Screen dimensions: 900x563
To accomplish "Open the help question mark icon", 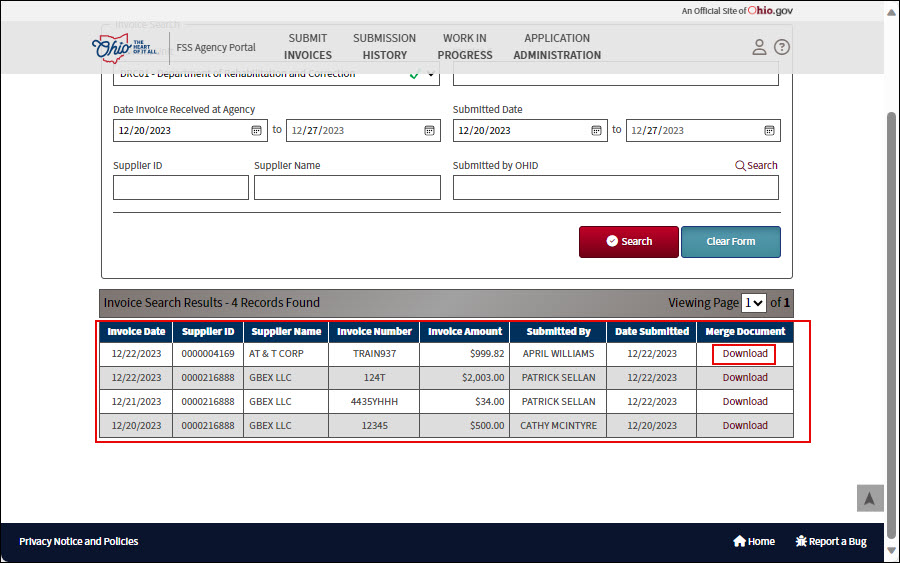I will (x=782, y=47).
